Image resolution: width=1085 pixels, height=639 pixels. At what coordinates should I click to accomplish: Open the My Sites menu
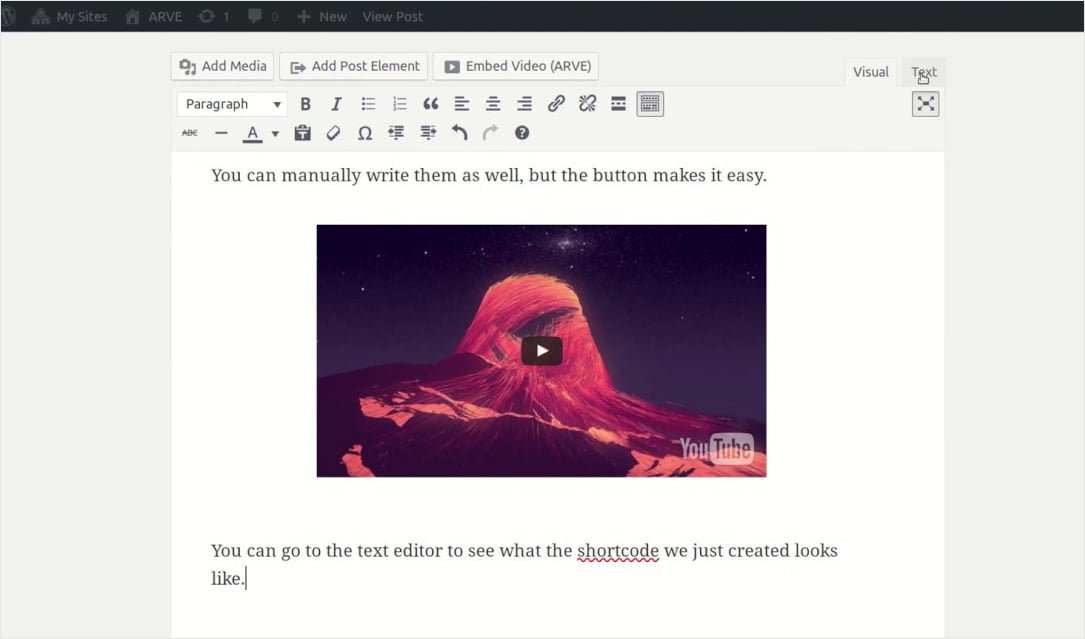70,16
